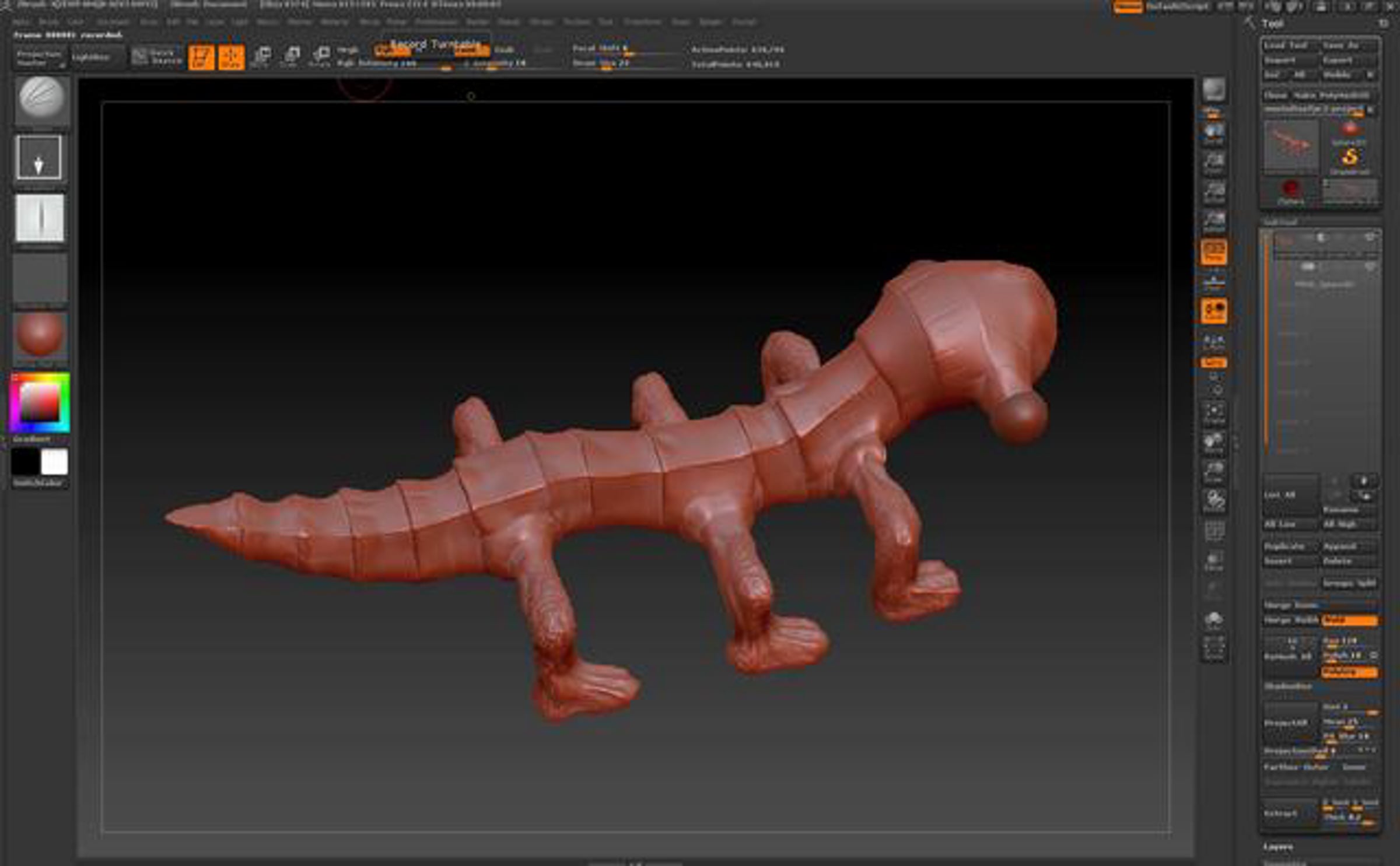Select the Scale transform icon in top shelf

point(290,57)
